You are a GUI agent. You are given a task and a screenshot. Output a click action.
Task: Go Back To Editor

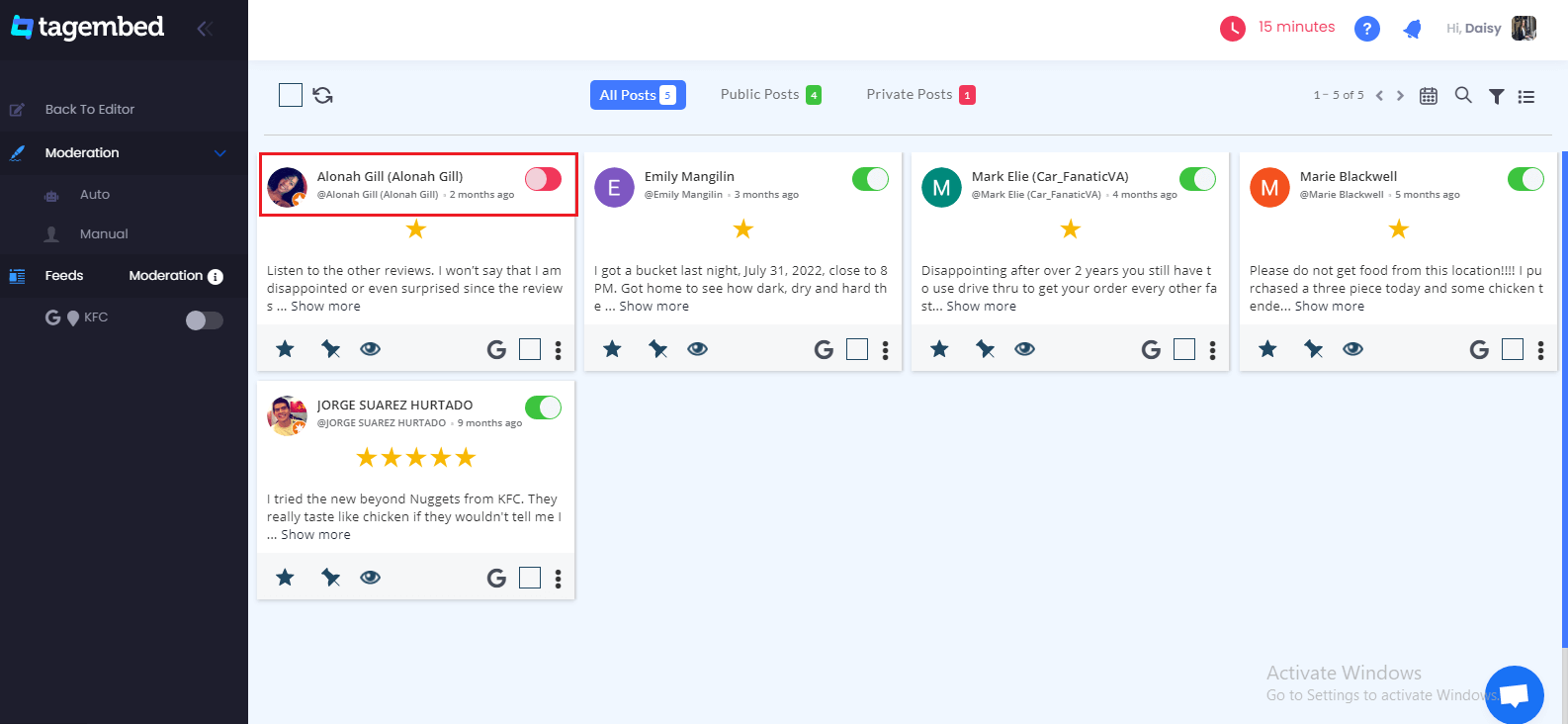tap(89, 110)
